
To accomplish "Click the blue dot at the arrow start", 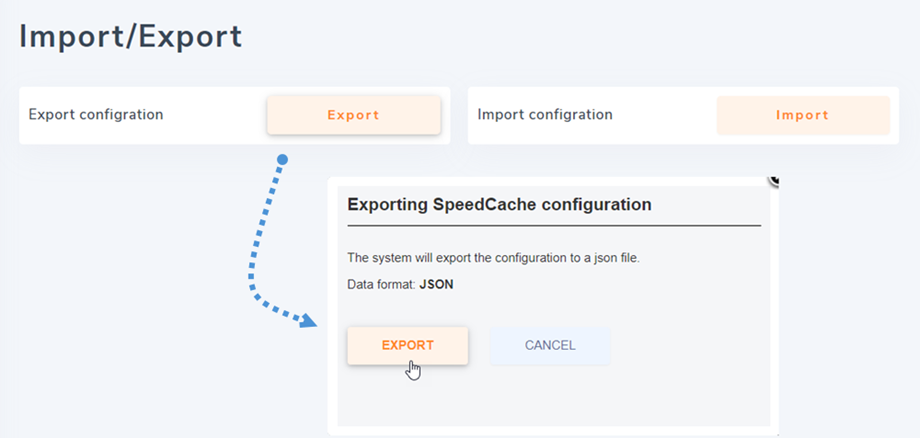I will pyautogui.click(x=283, y=160).
